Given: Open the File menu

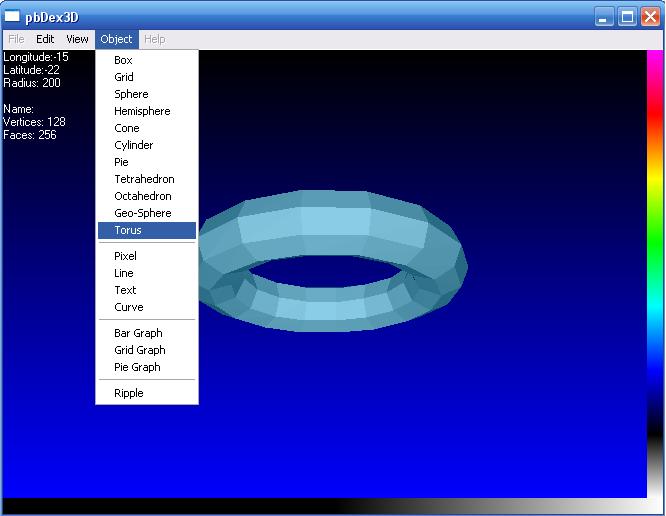Looking at the screenshot, I should click(16, 39).
